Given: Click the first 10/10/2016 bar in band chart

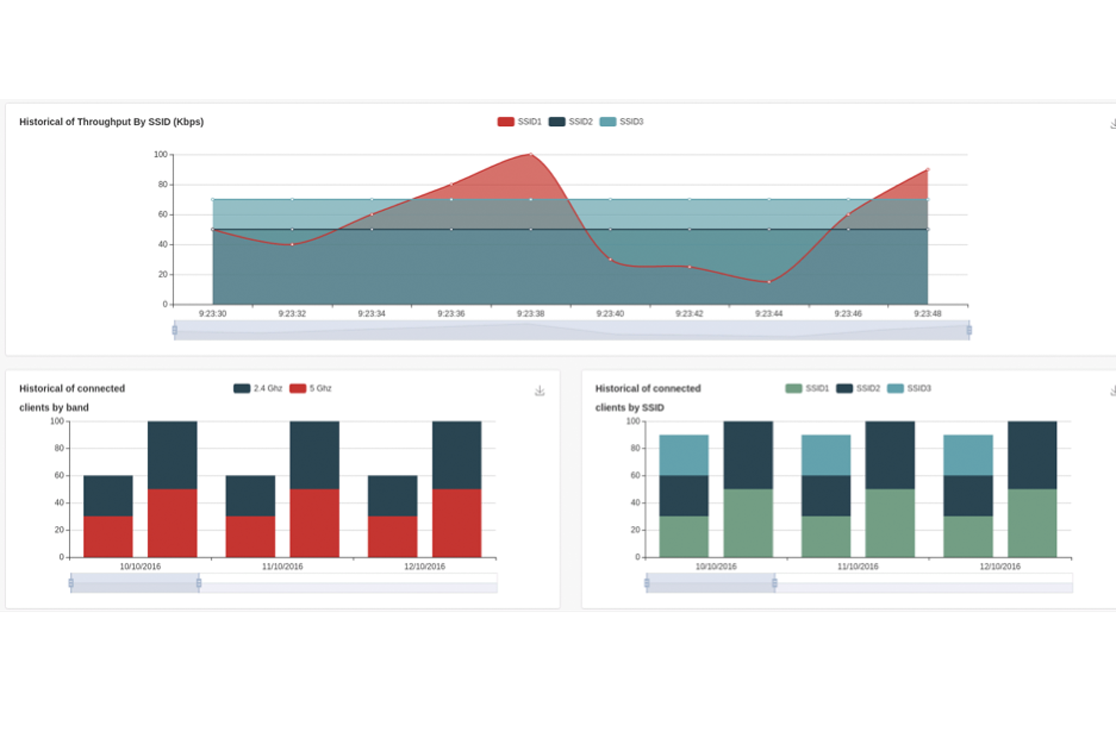Looking at the screenshot, I should [x=108, y=517].
